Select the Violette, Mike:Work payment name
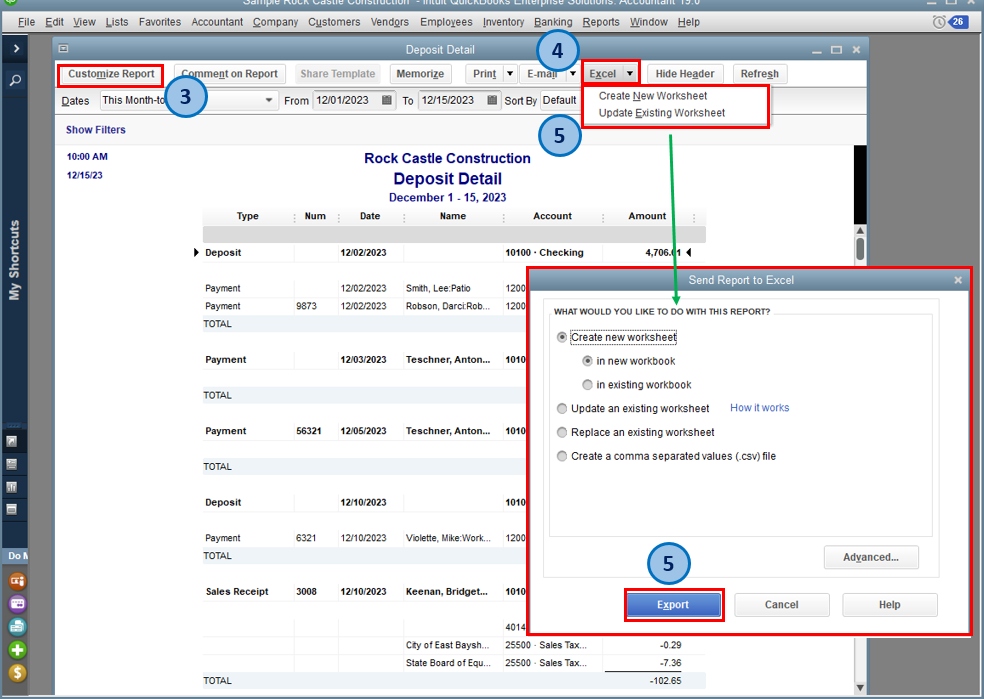 [448, 538]
